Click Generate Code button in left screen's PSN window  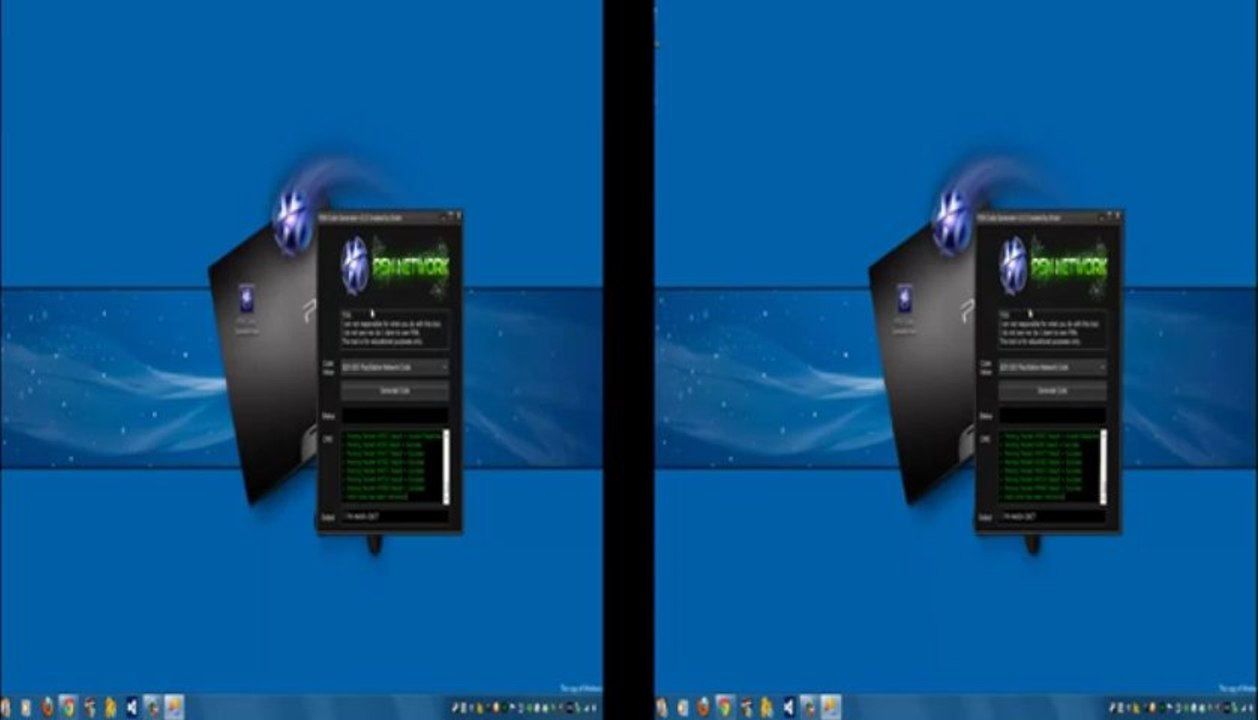395,390
